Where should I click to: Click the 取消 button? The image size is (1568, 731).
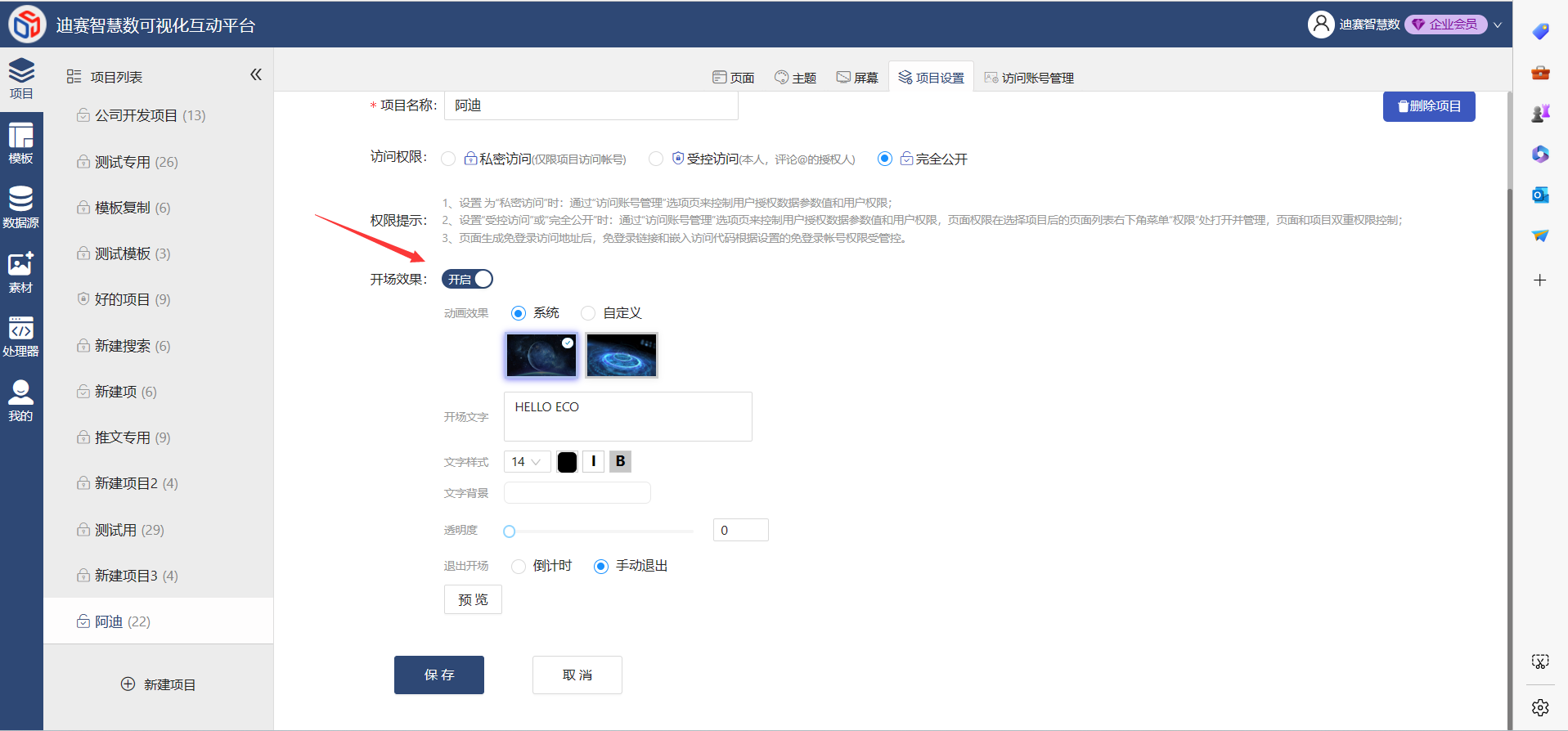tap(577, 675)
